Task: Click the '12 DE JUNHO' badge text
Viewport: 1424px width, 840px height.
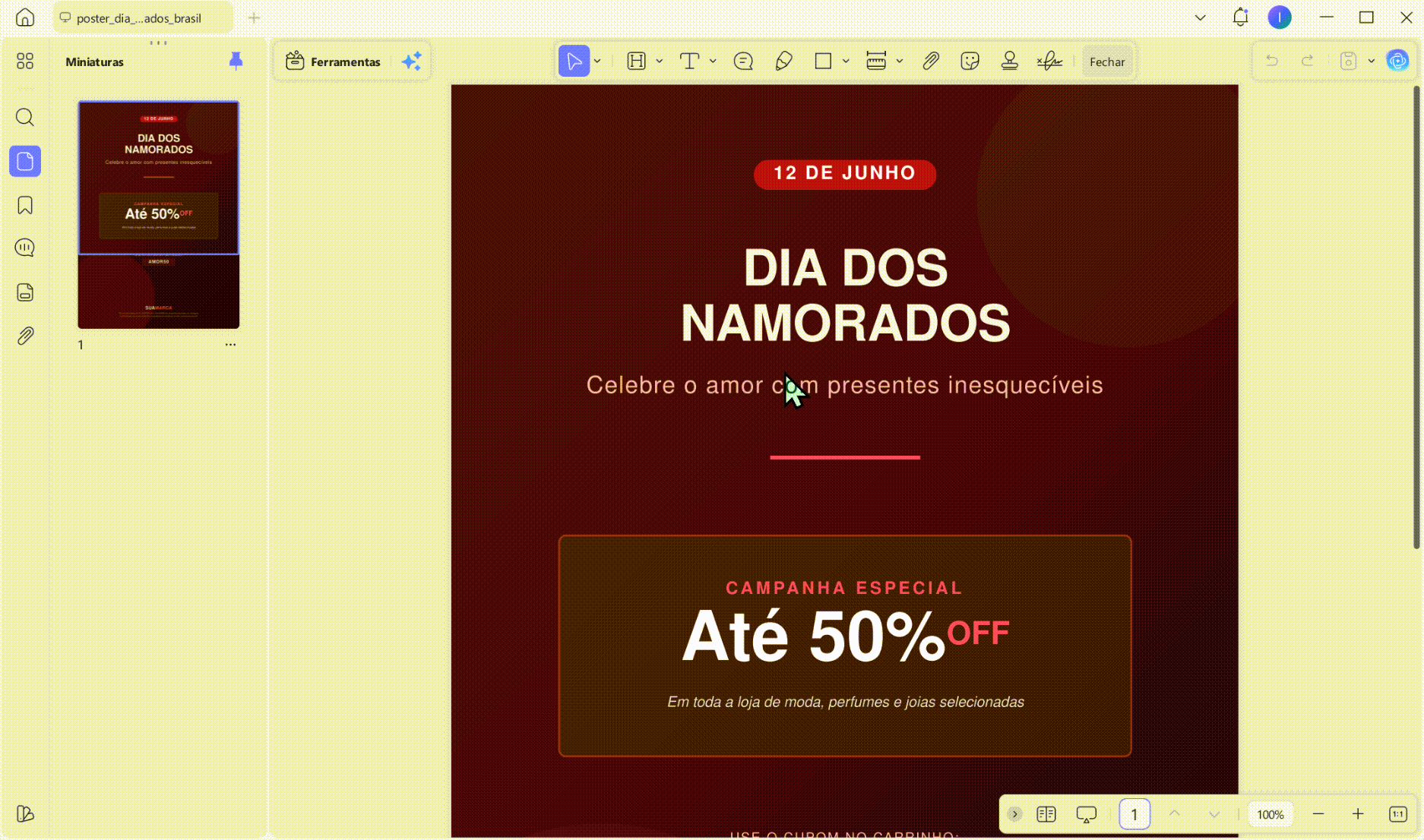Action: 845,173
